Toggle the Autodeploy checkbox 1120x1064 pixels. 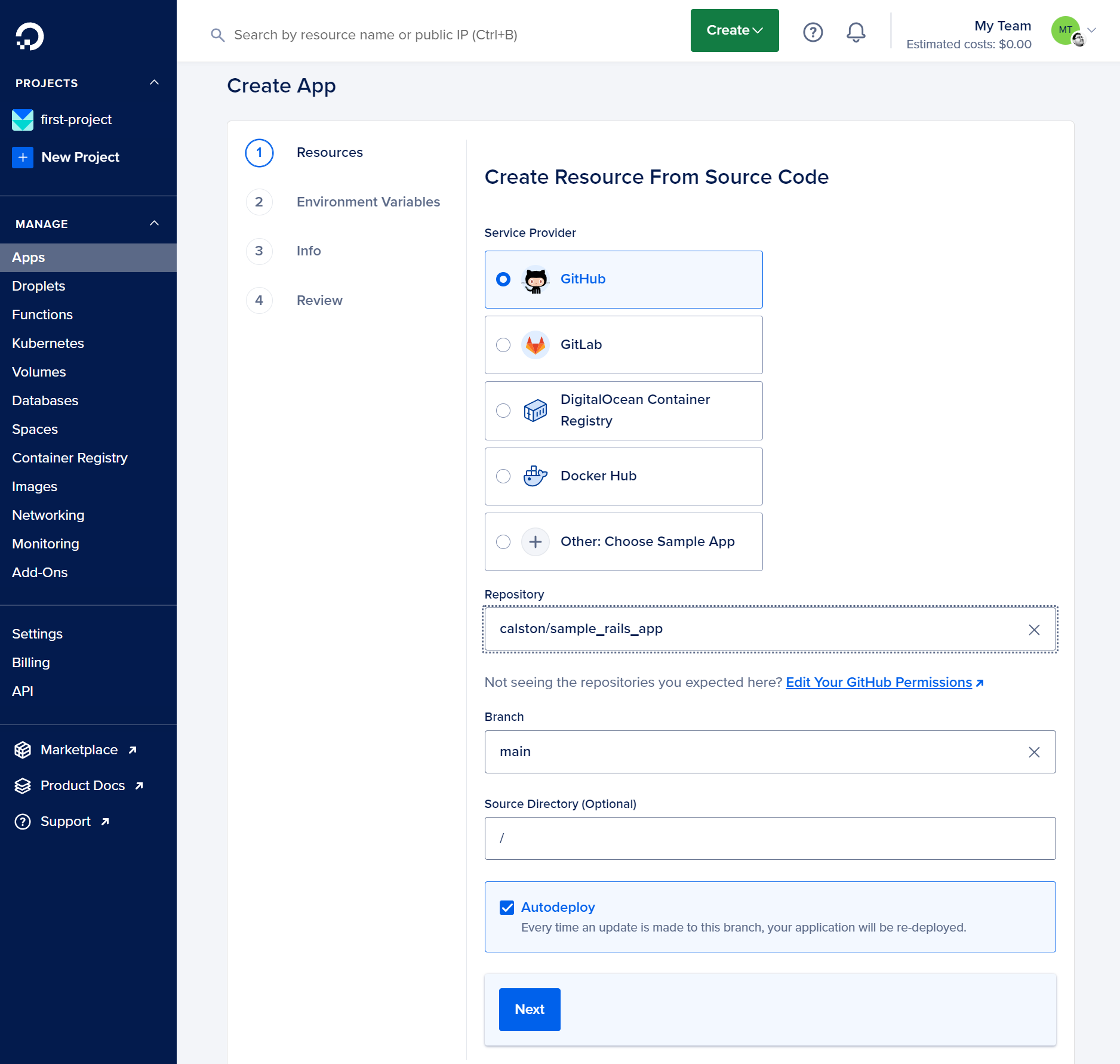coord(507,908)
